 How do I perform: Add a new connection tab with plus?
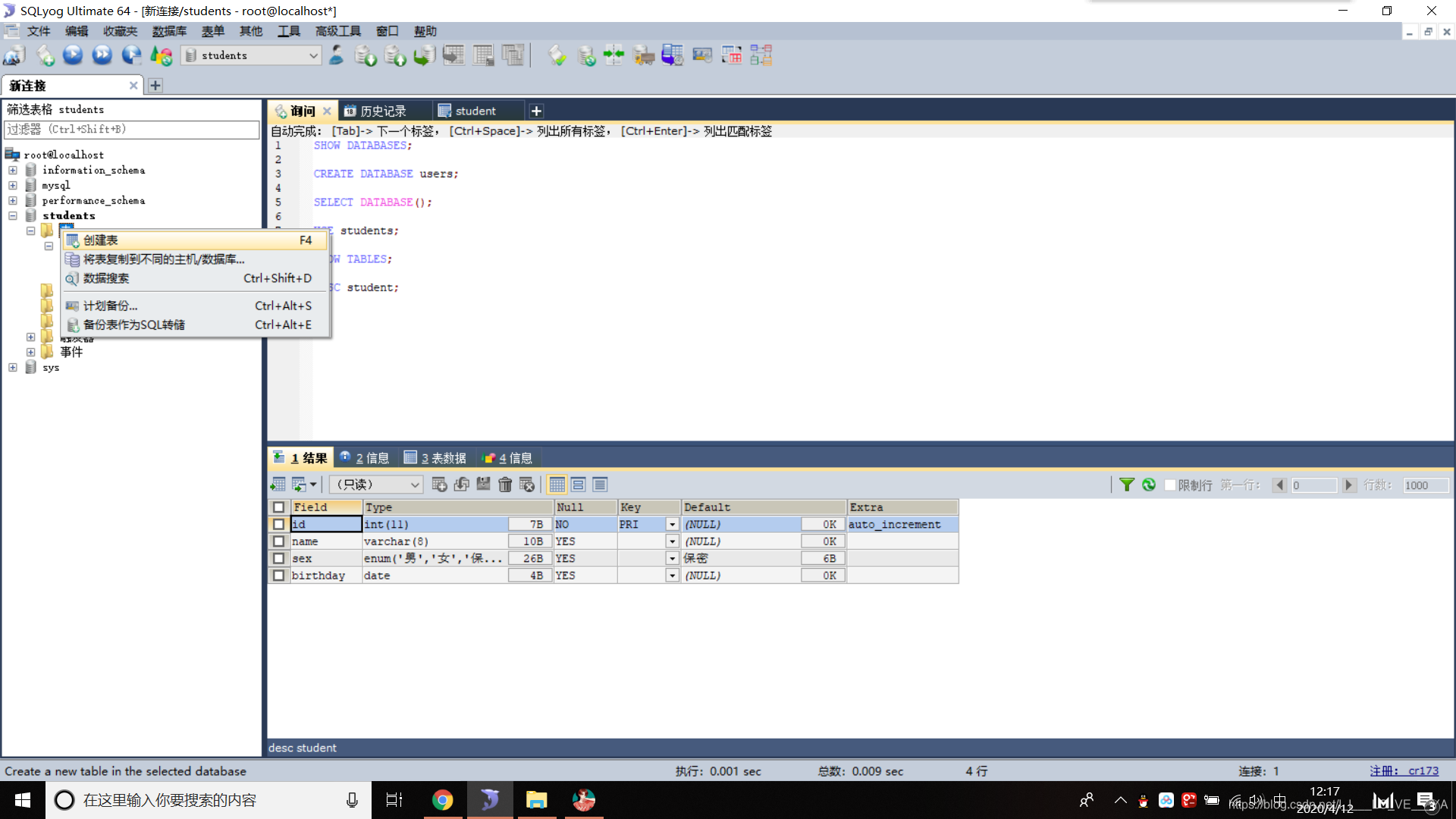tap(155, 86)
